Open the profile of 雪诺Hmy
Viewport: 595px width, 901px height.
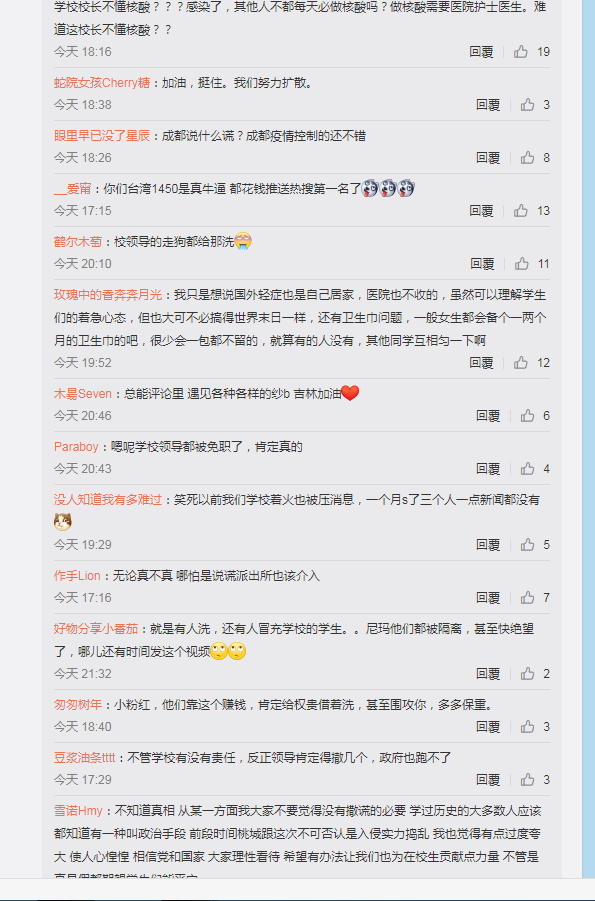[x=78, y=810]
